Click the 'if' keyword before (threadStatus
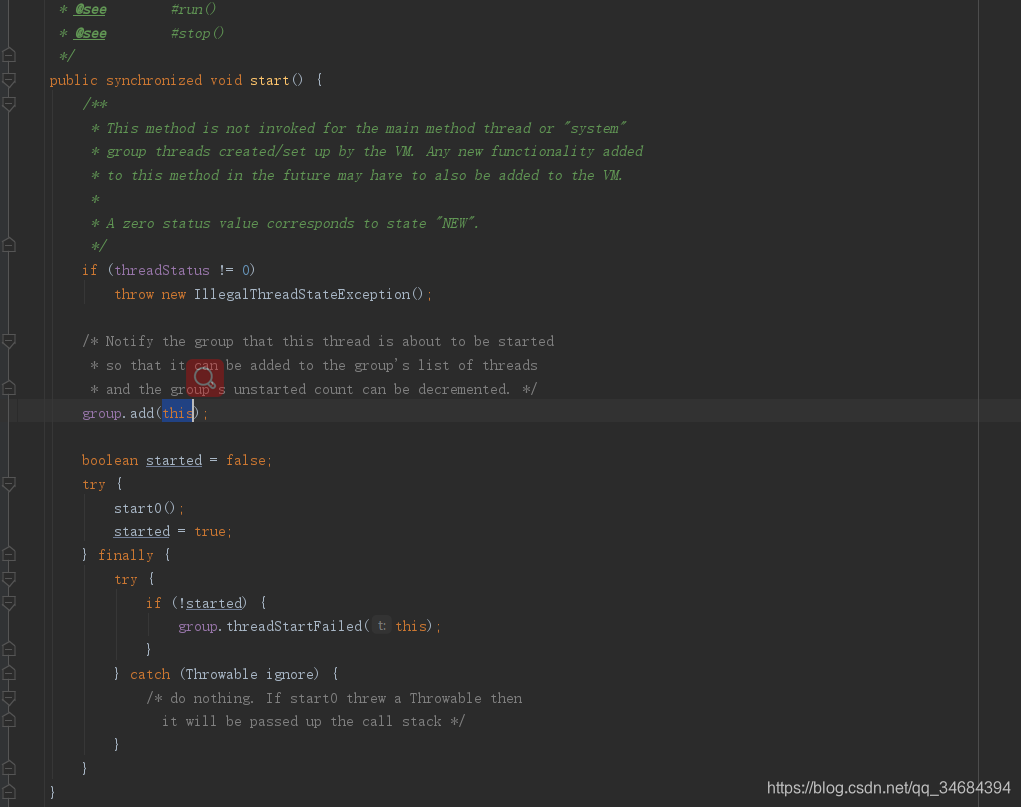1021x807 pixels. click(90, 270)
